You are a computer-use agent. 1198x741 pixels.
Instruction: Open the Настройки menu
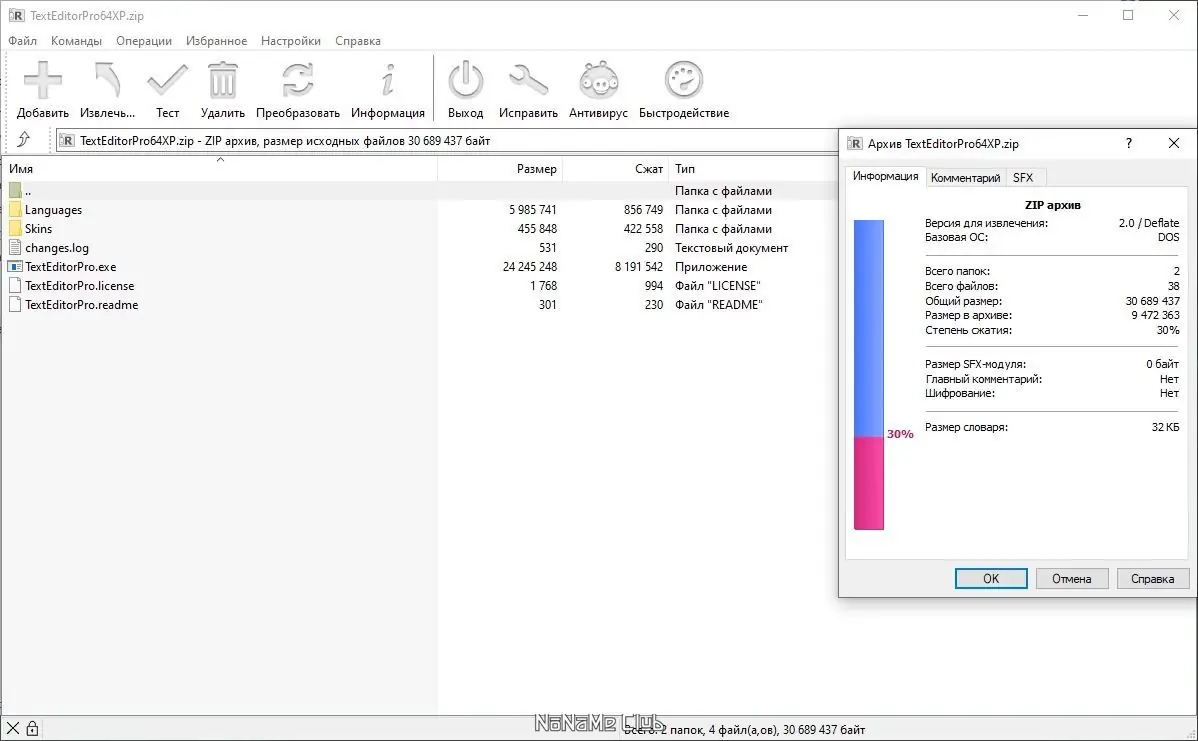point(290,40)
